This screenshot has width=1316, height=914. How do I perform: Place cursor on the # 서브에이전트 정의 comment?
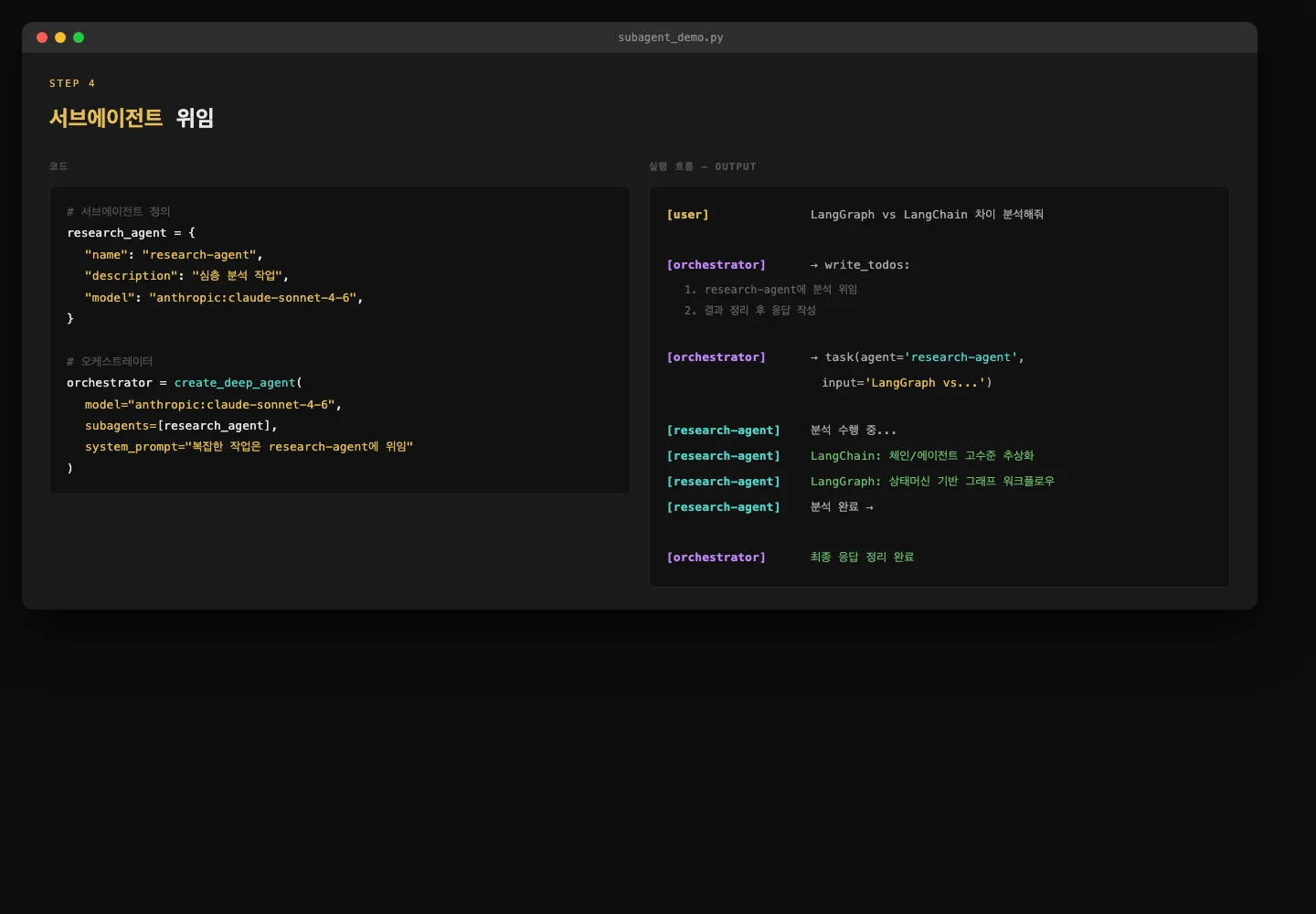pyautogui.click(x=119, y=211)
